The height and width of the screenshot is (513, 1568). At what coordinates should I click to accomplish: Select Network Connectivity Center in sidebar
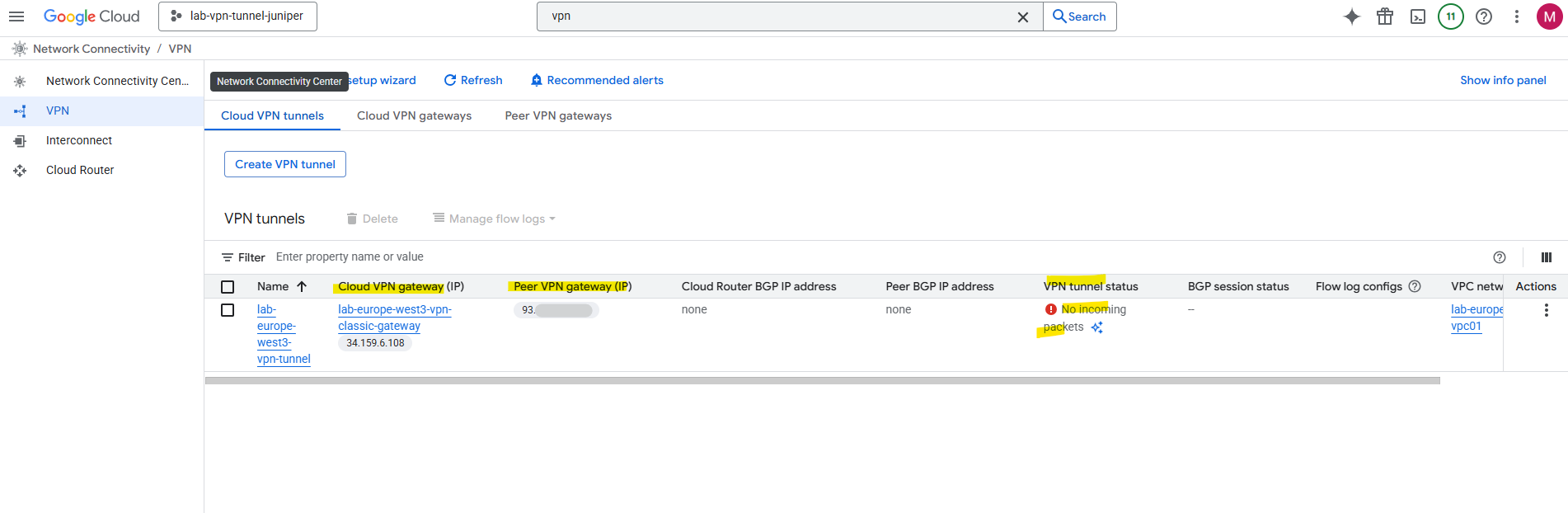click(x=101, y=81)
